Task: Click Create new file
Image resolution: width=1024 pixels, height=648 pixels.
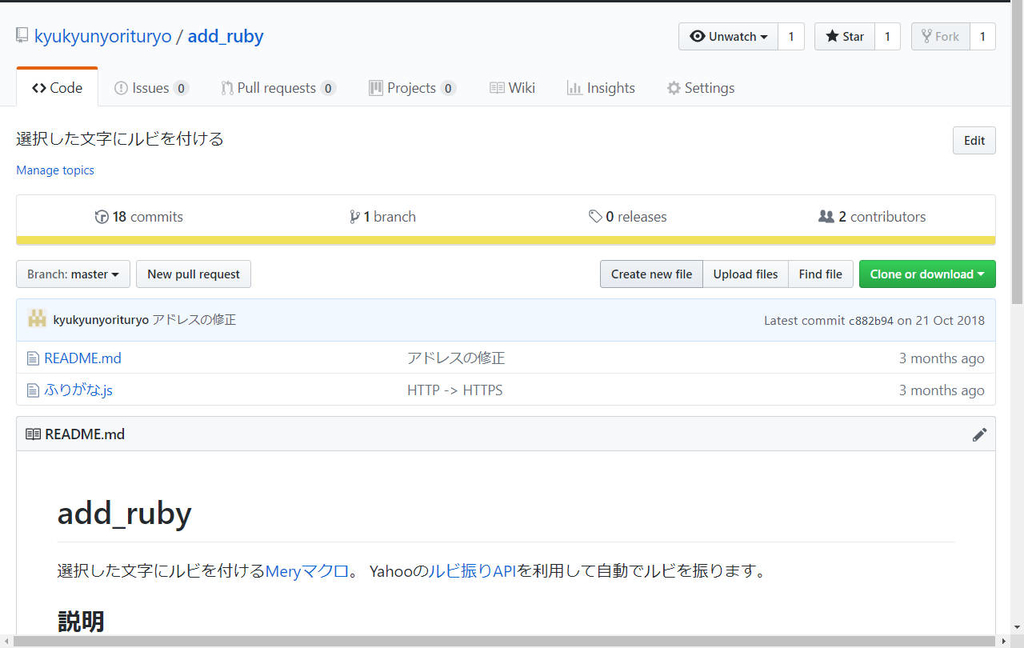Action: pos(651,274)
